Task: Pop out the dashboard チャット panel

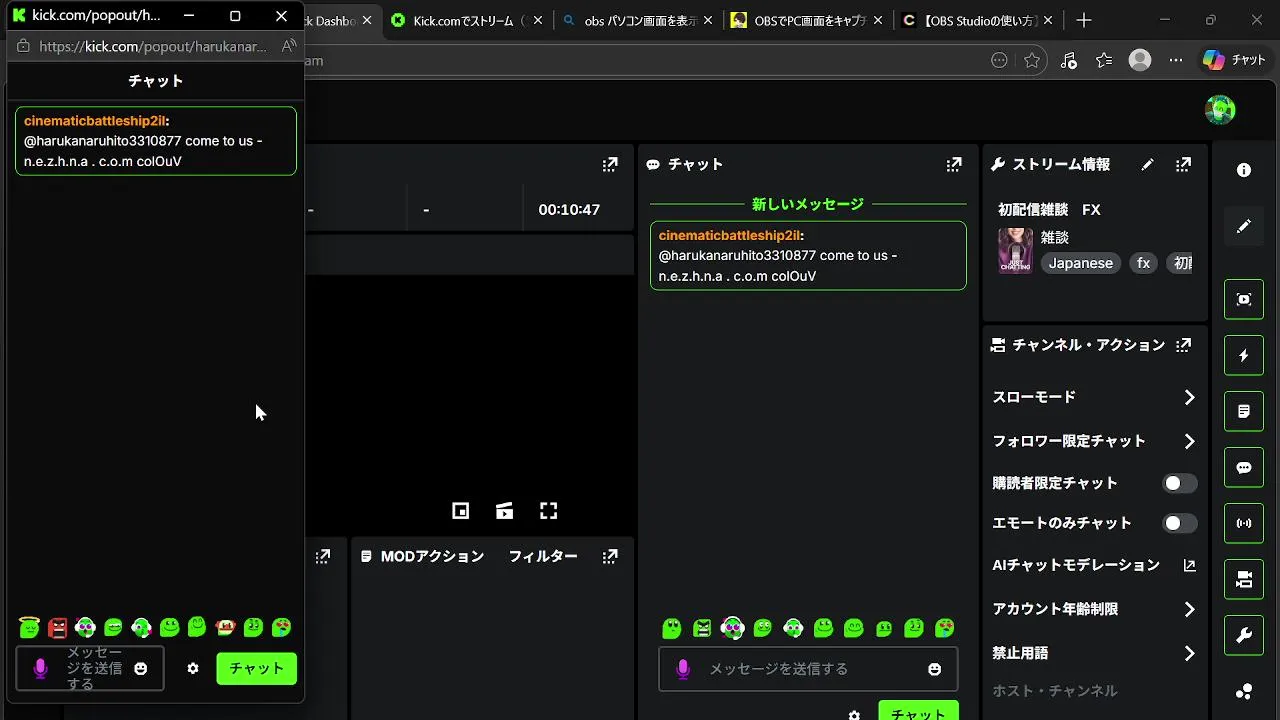Action: (954, 164)
